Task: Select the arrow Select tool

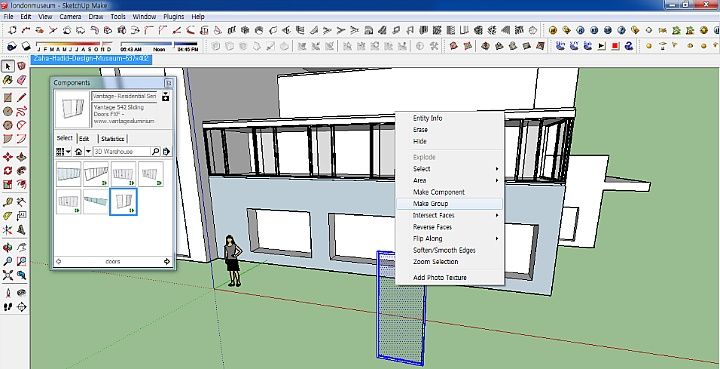Action: coord(8,67)
